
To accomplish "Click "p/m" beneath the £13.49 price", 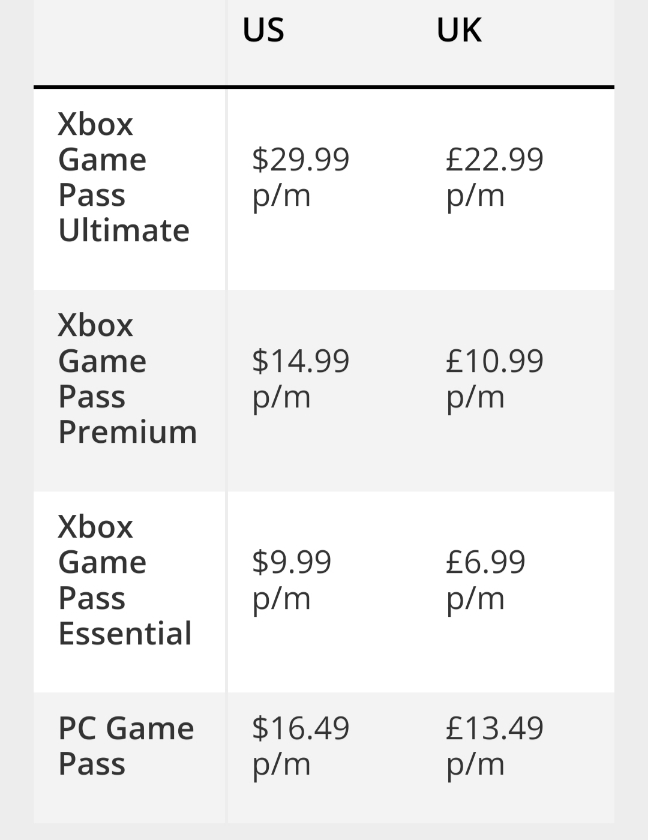I will click(475, 765).
